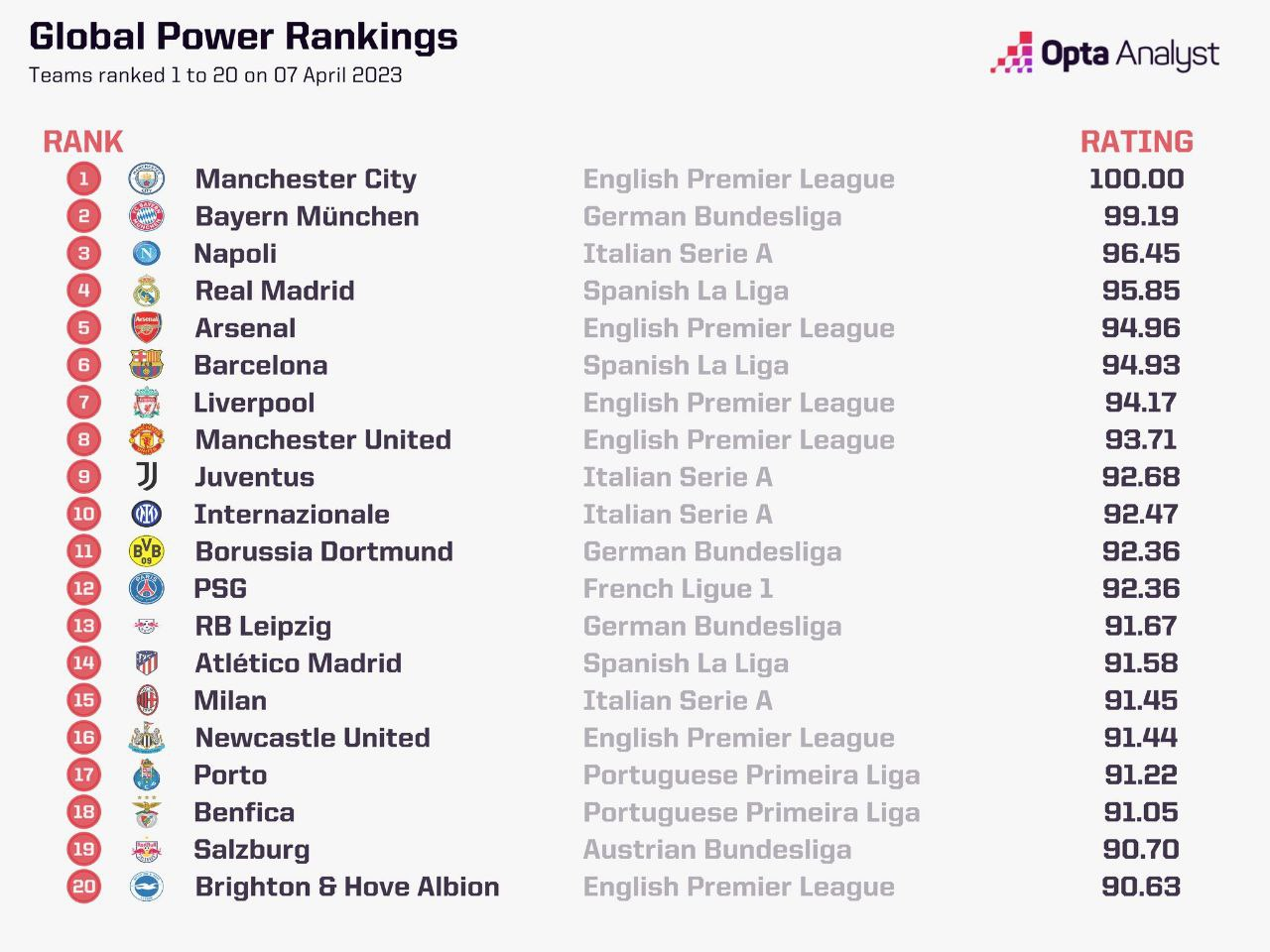The image size is (1270, 952).
Task: Click the French Ligue 1 label
Action: pyautogui.click(x=678, y=589)
